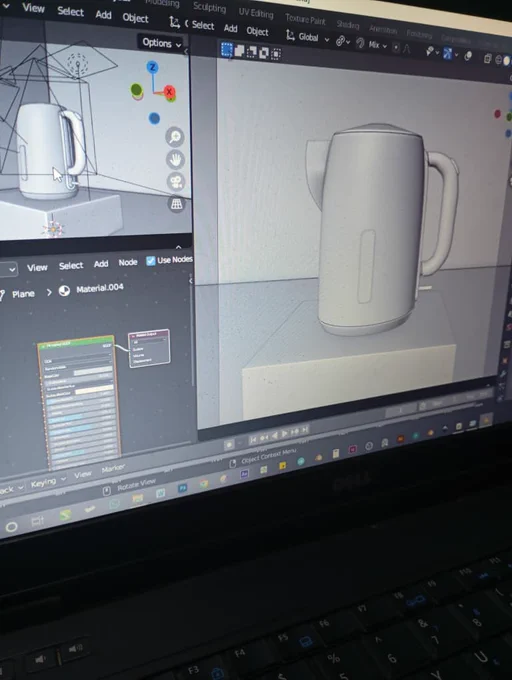Toggle perspective/orthographic grid button
The width and height of the screenshot is (512, 680).
click(176, 204)
